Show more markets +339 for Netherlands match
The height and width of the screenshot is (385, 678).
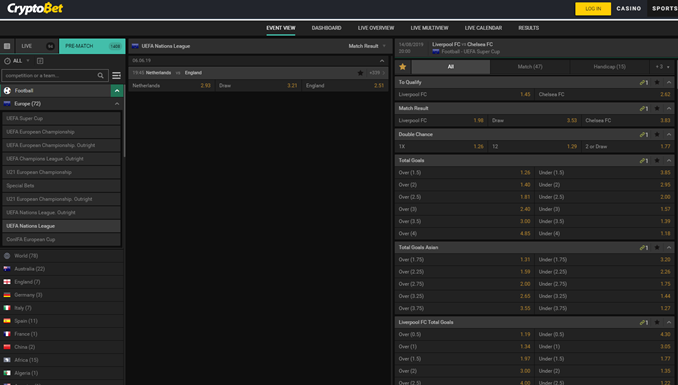click(377, 73)
